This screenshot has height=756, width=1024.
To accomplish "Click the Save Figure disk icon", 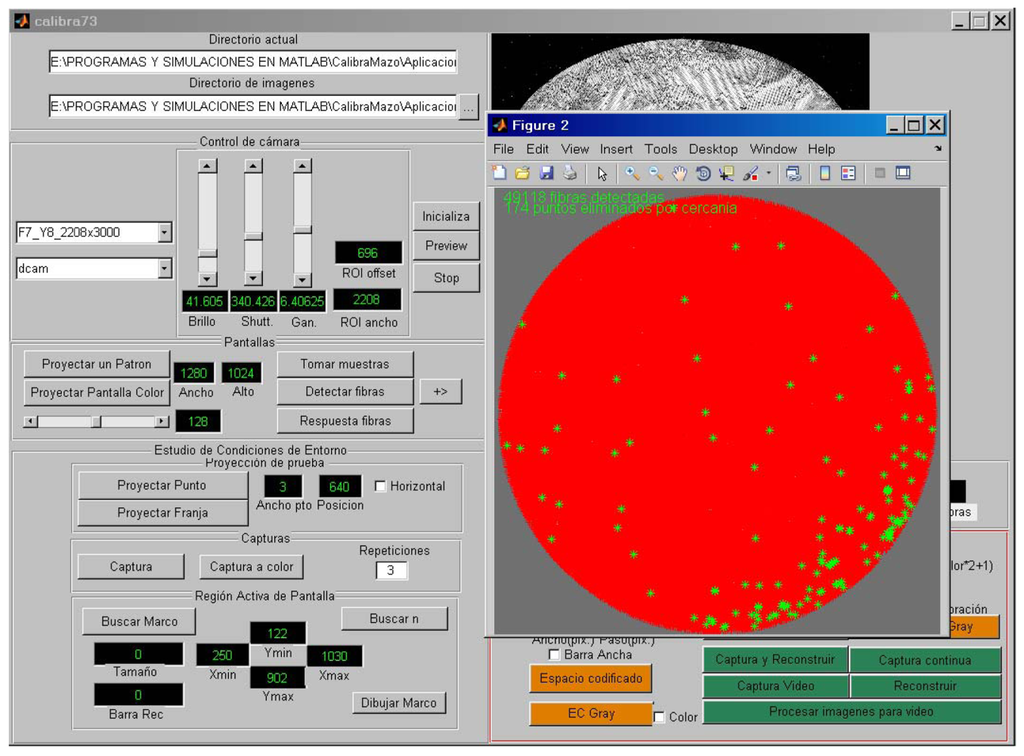I will [x=546, y=173].
